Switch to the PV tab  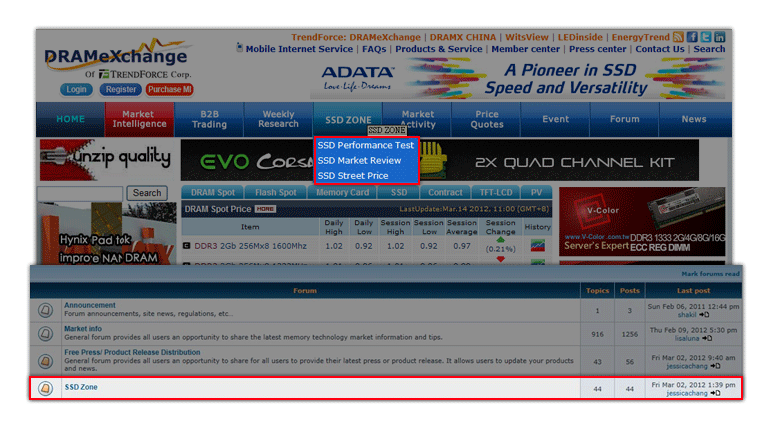[x=536, y=193]
